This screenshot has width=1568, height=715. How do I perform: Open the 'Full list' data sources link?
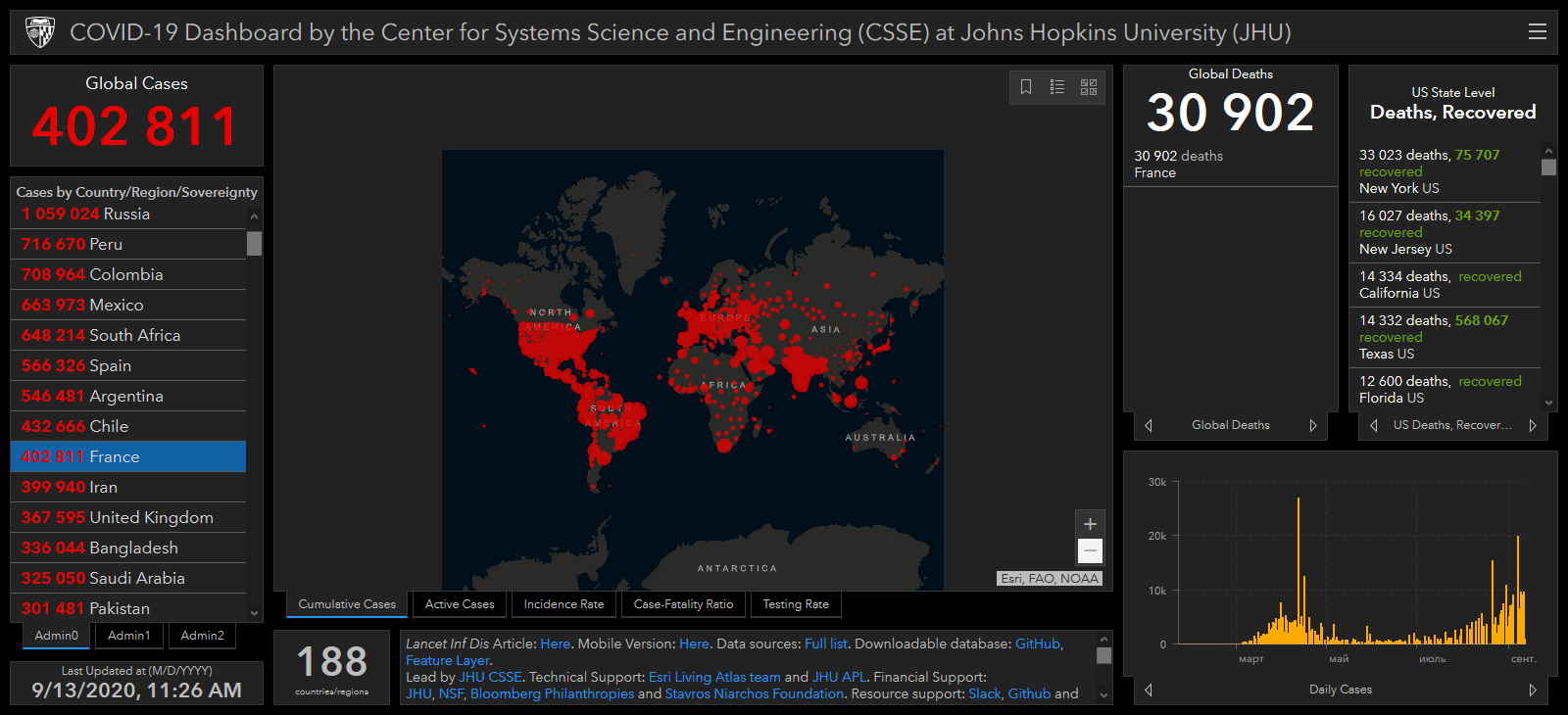[x=826, y=643]
